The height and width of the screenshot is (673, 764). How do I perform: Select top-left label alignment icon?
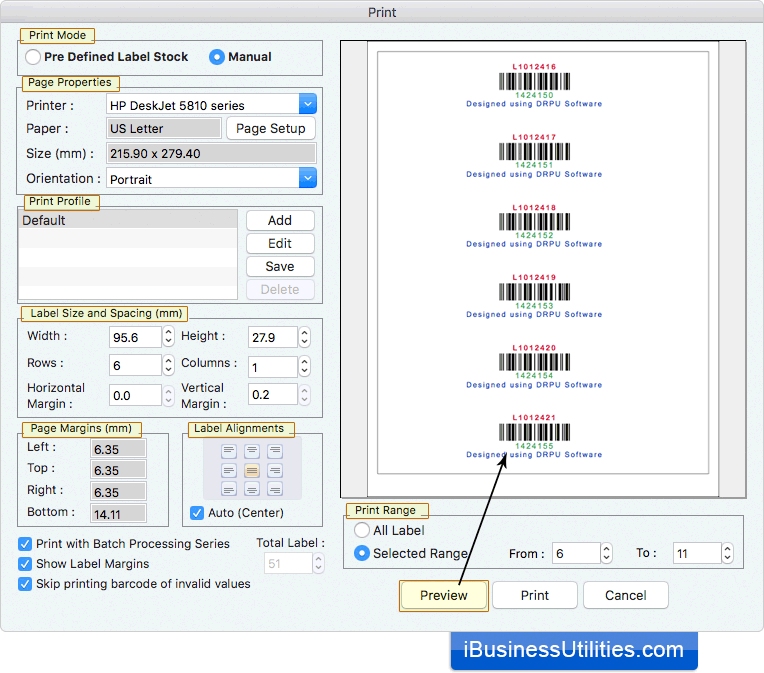tap(229, 451)
